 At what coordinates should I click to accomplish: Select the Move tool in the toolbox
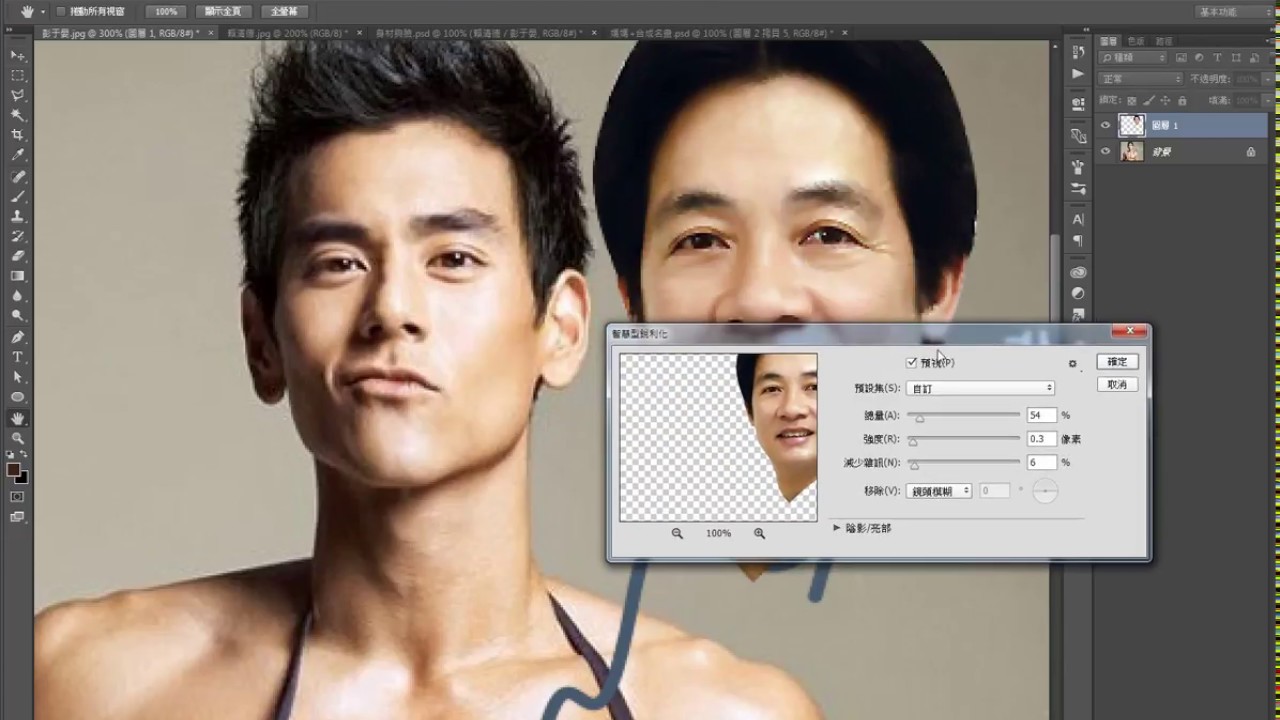[x=18, y=56]
